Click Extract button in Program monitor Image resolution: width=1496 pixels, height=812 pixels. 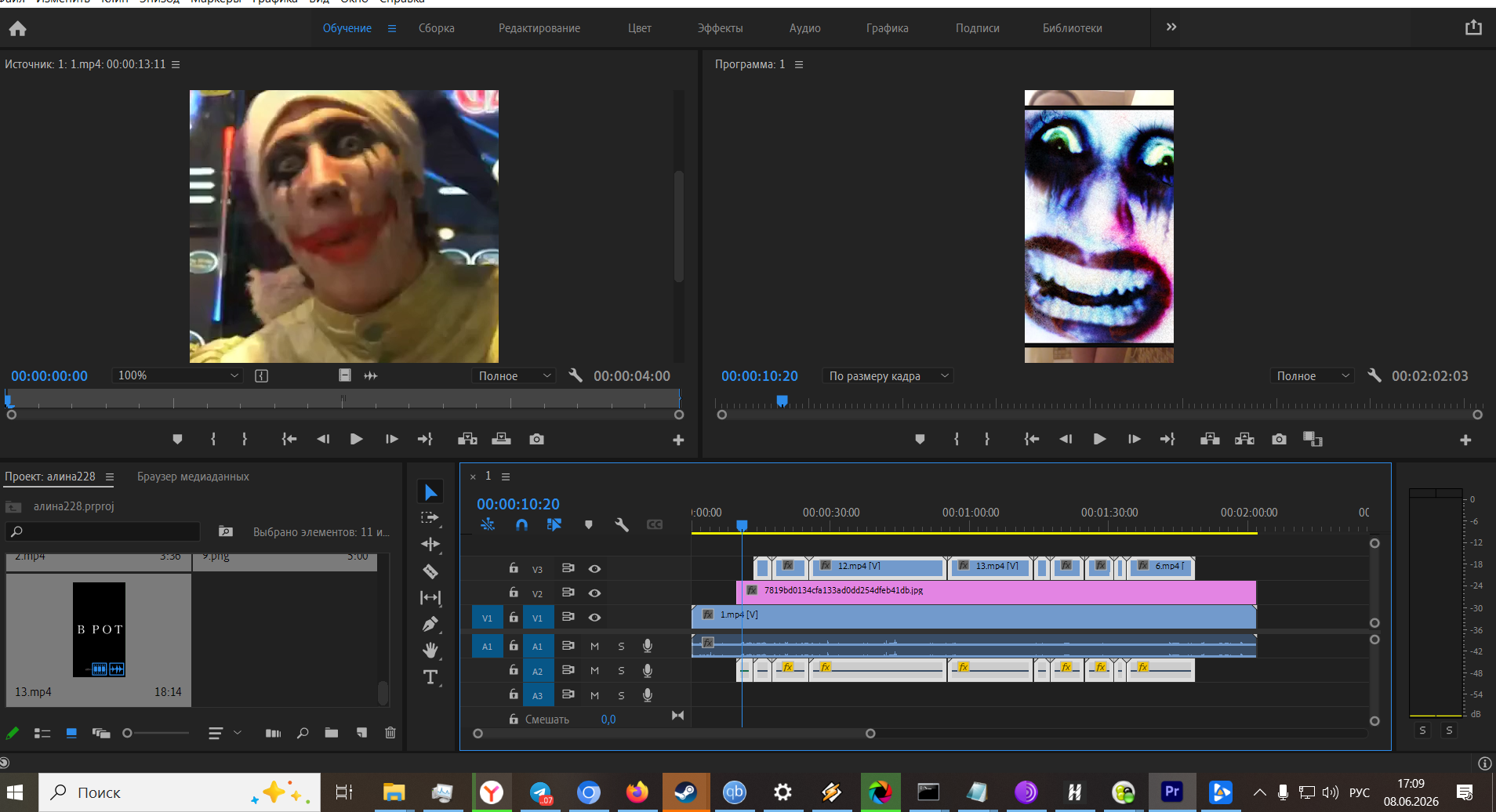1244,439
